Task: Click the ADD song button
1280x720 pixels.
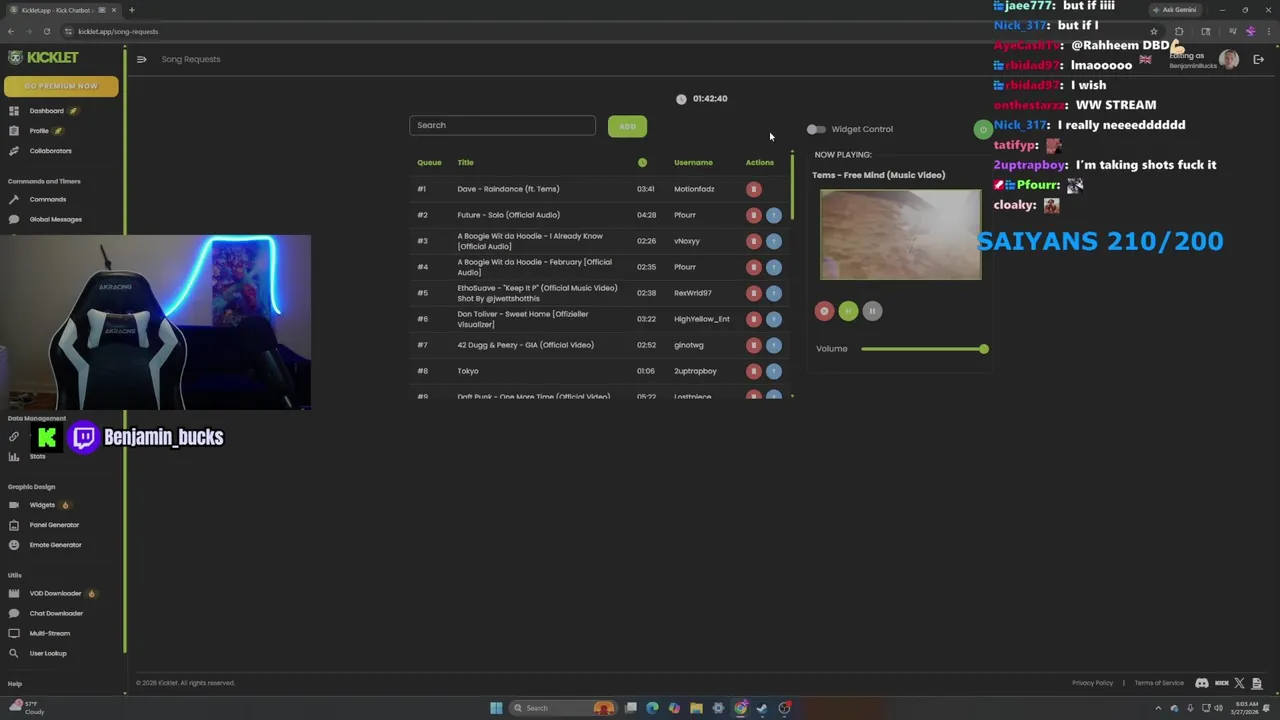Action: [627, 126]
